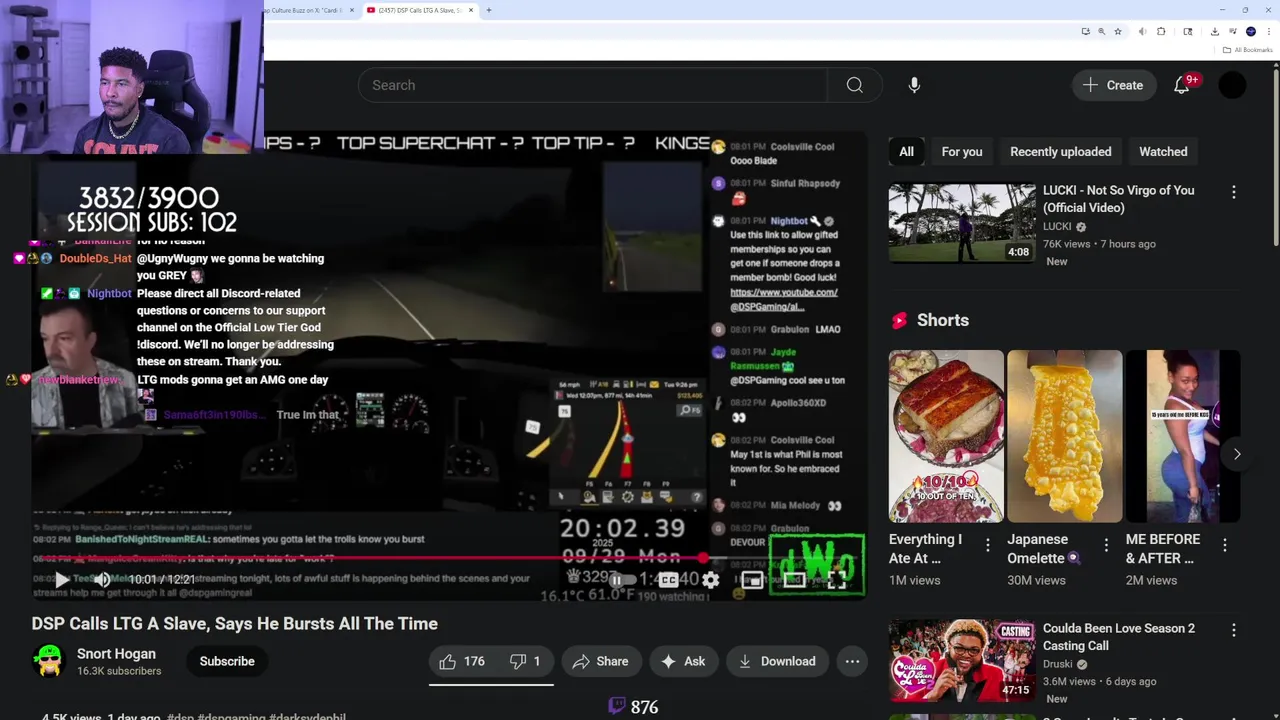Open more actions ellipsis under video
Image resolution: width=1280 pixels, height=720 pixels.
pyautogui.click(x=852, y=661)
